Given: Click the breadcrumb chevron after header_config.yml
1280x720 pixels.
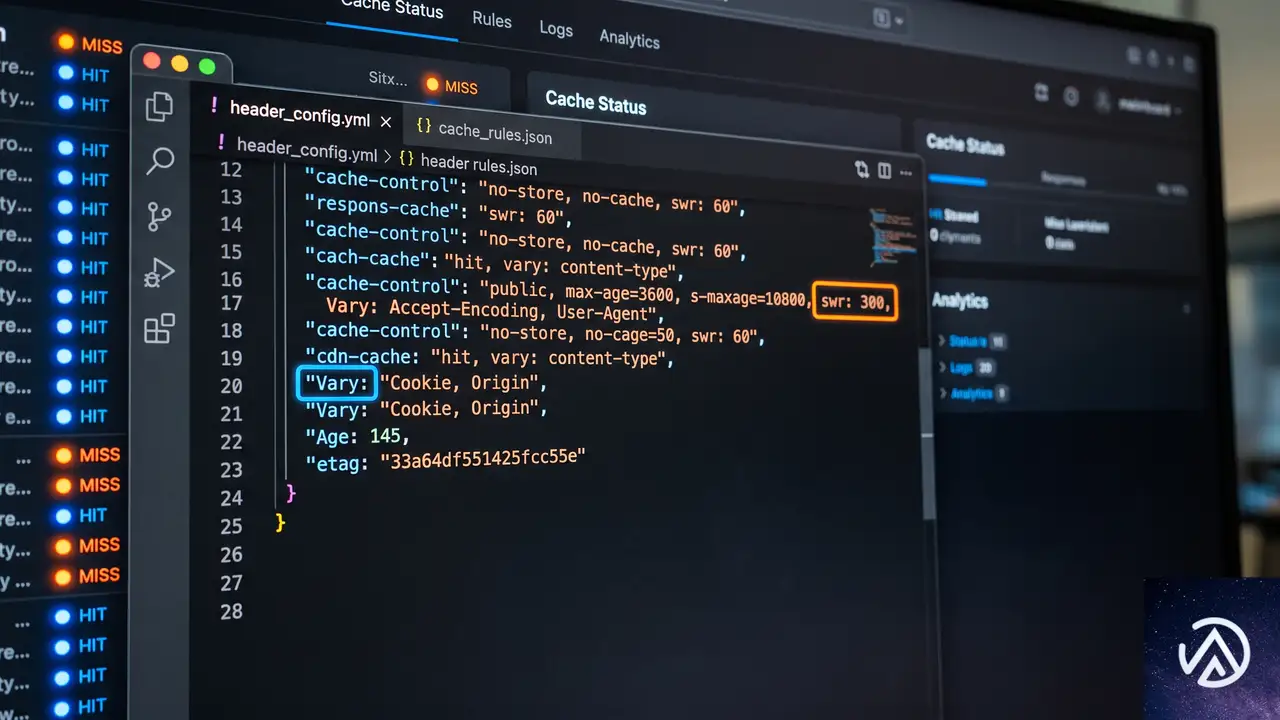Looking at the screenshot, I should 388,157.
